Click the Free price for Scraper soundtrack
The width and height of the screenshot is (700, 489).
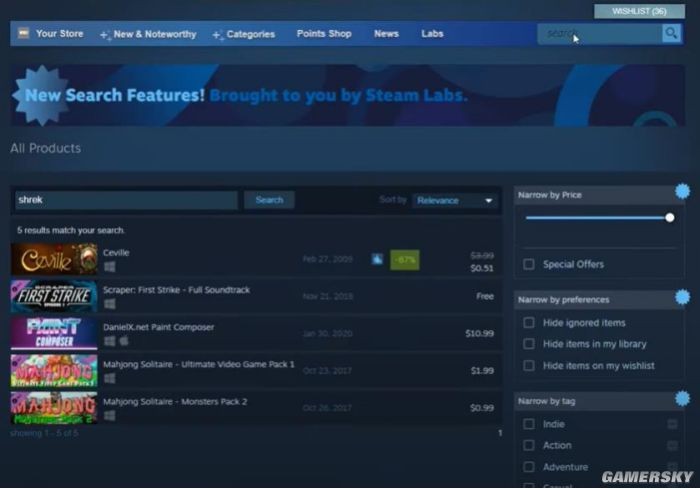coord(485,296)
